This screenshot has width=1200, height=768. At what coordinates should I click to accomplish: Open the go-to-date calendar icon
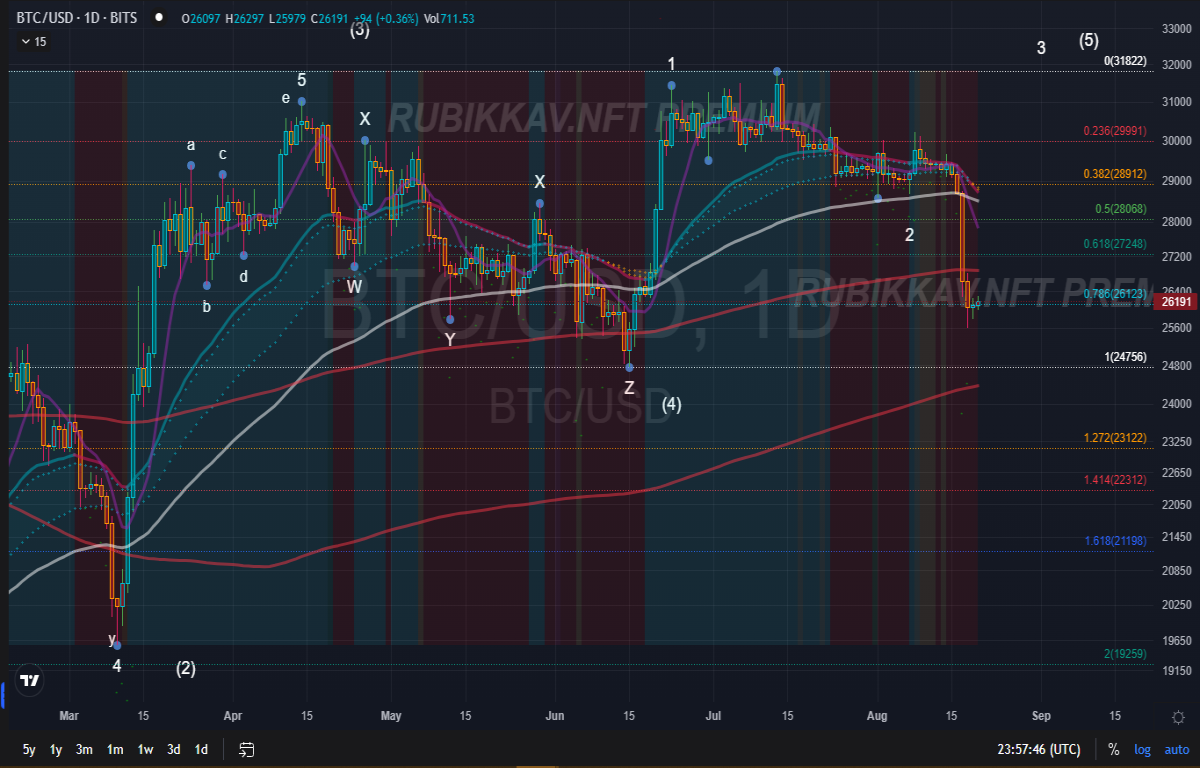click(247, 749)
